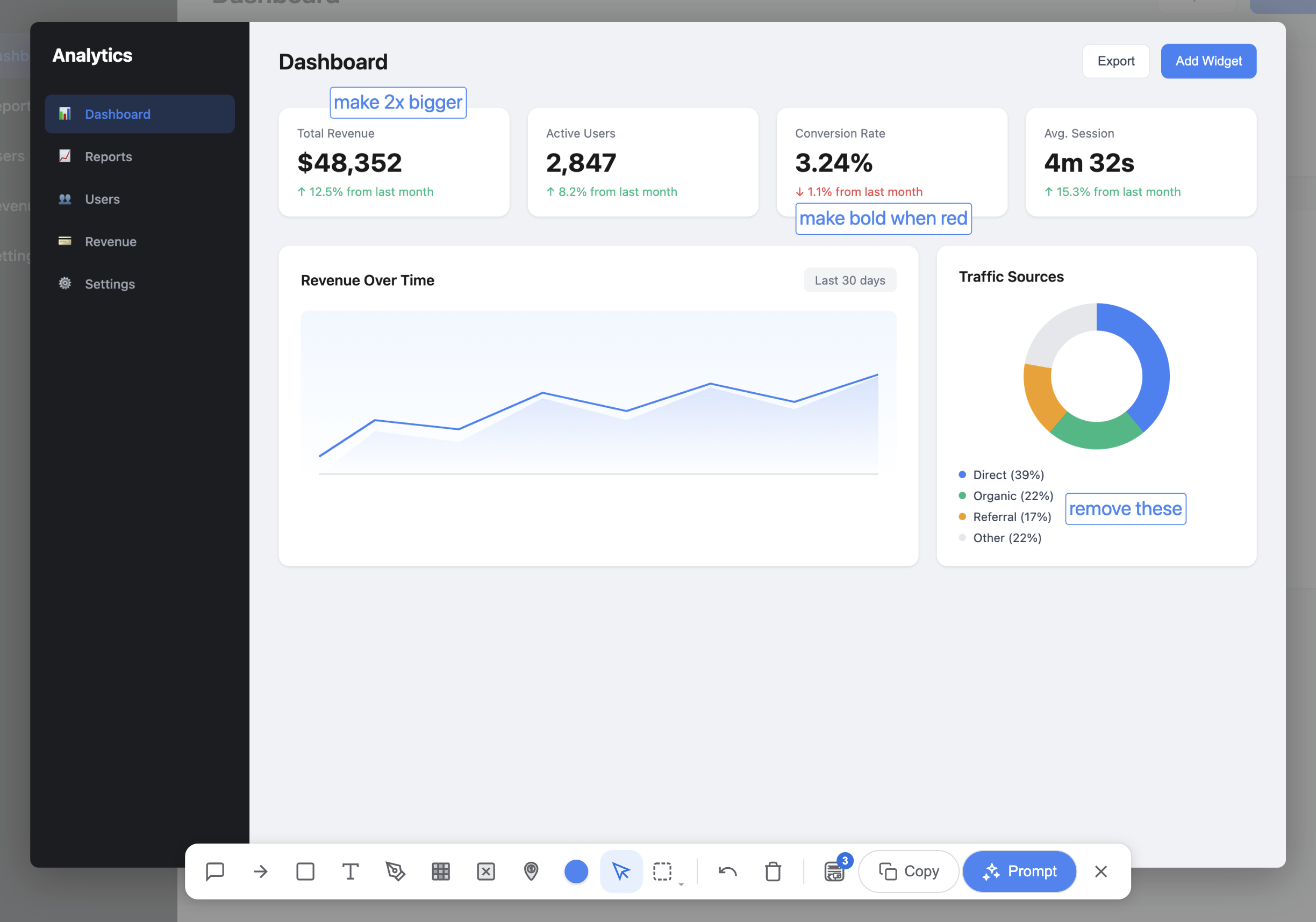Navigate to Reports in the sidebar

tap(109, 156)
